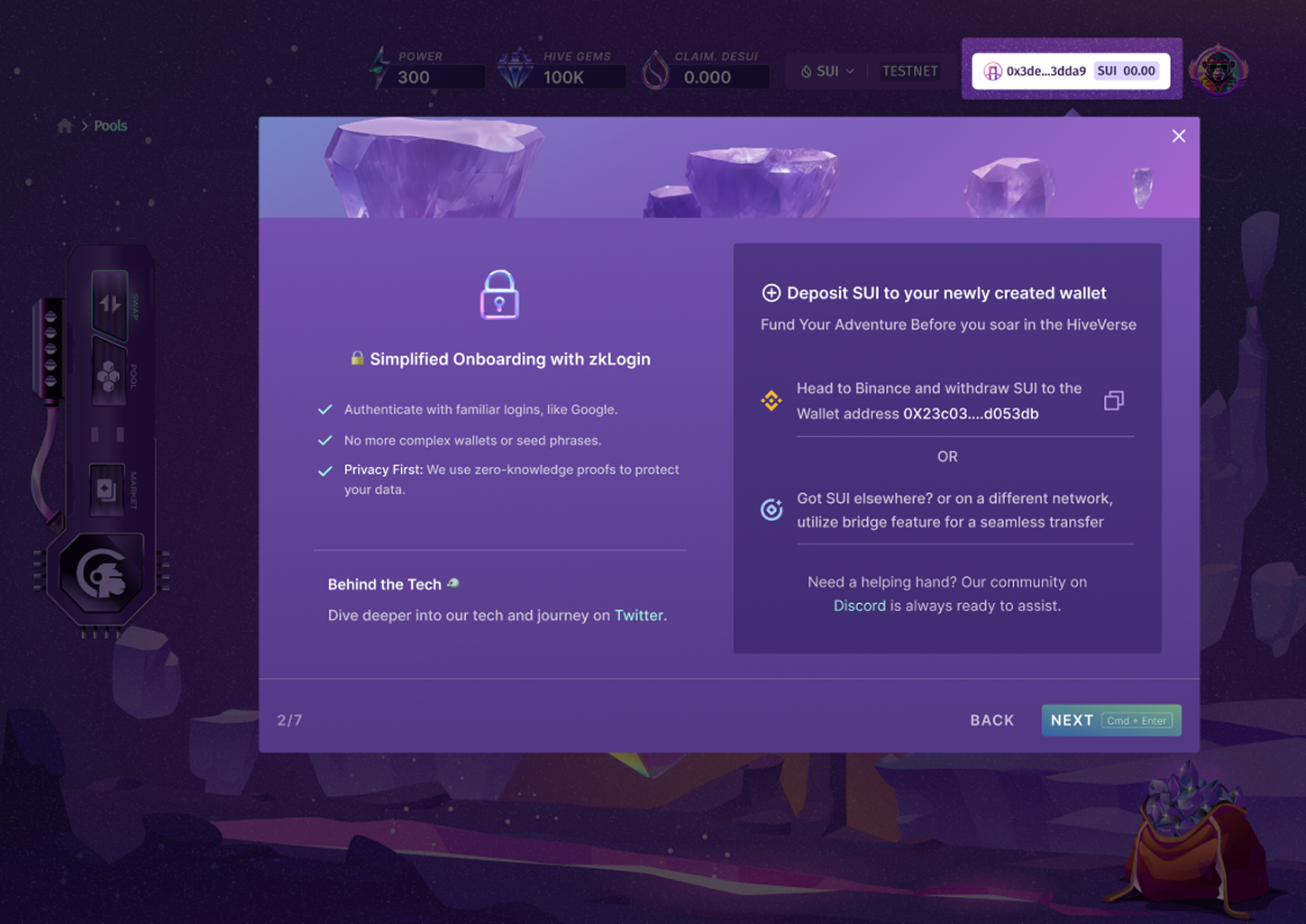Click the home icon in the breadcrumb

pyautogui.click(x=65, y=126)
